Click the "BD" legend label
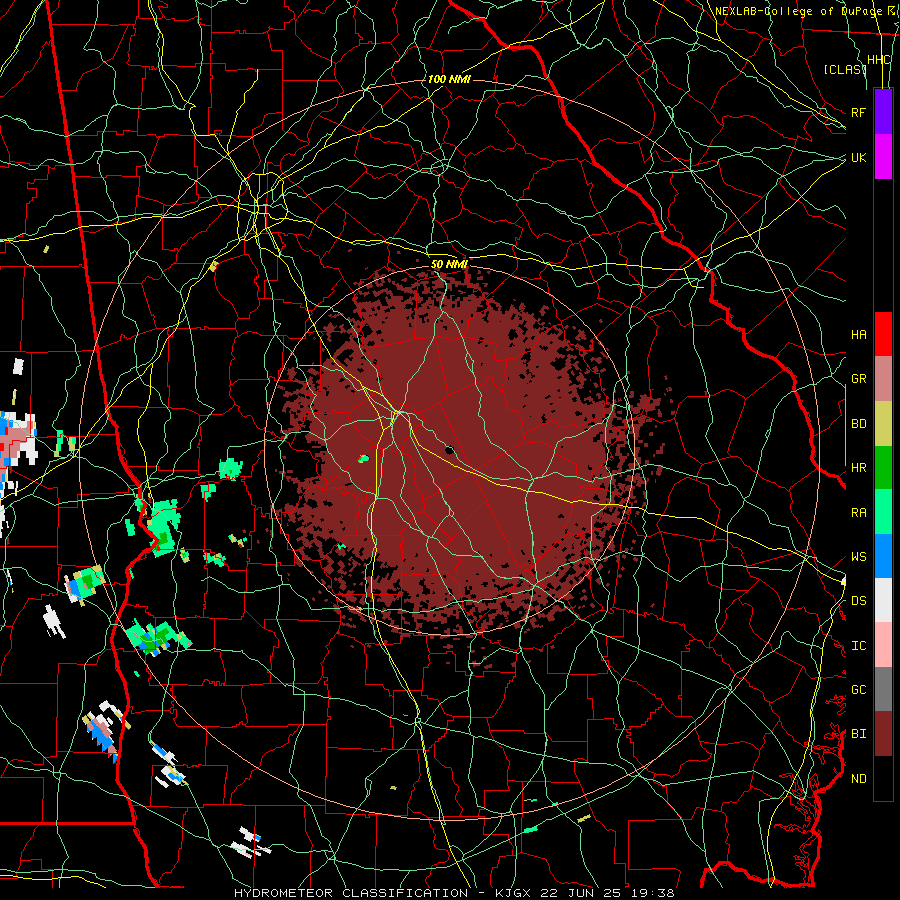The height and width of the screenshot is (900, 900). [x=859, y=424]
